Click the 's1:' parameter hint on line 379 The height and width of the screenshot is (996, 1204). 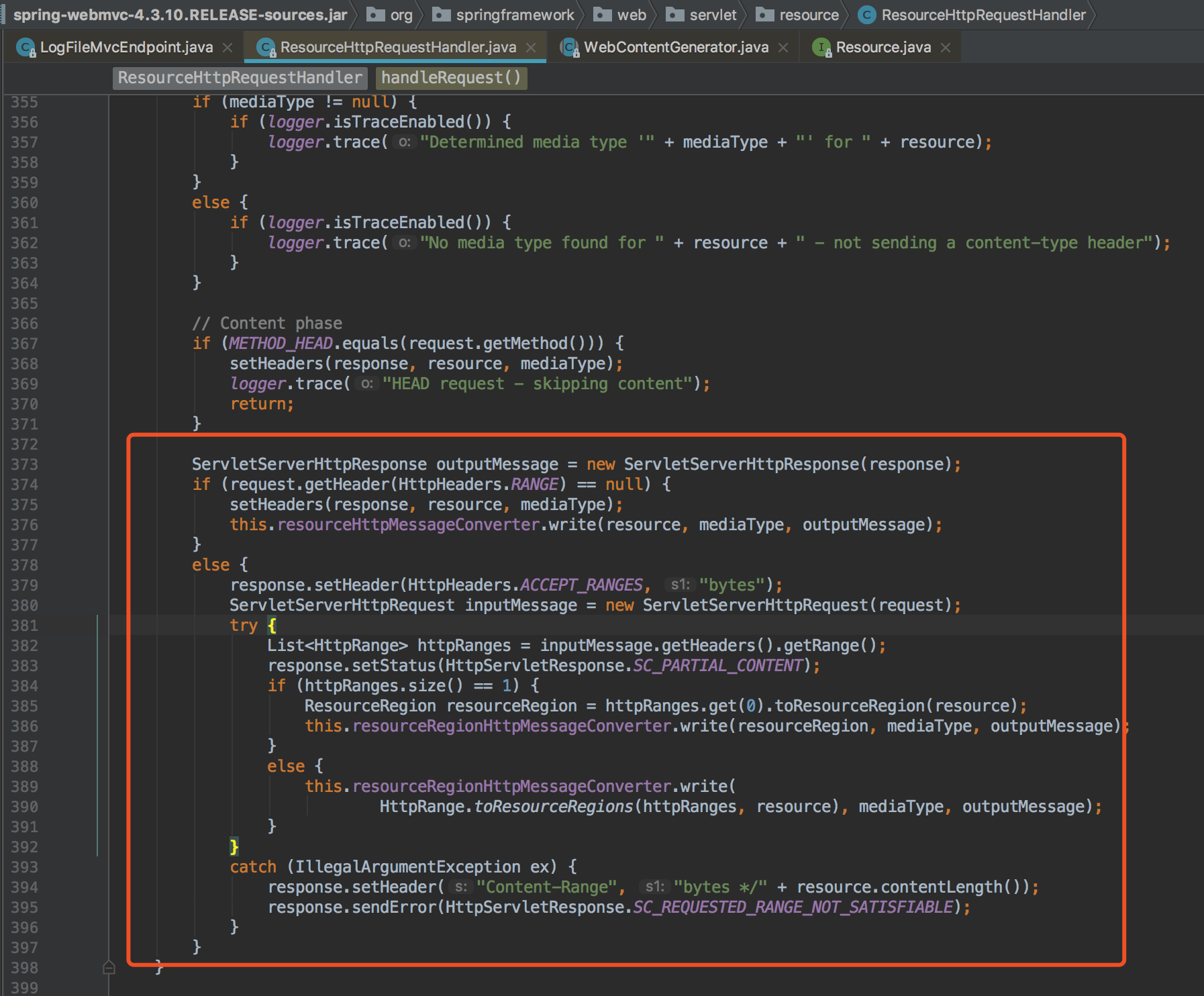point(681,585)
